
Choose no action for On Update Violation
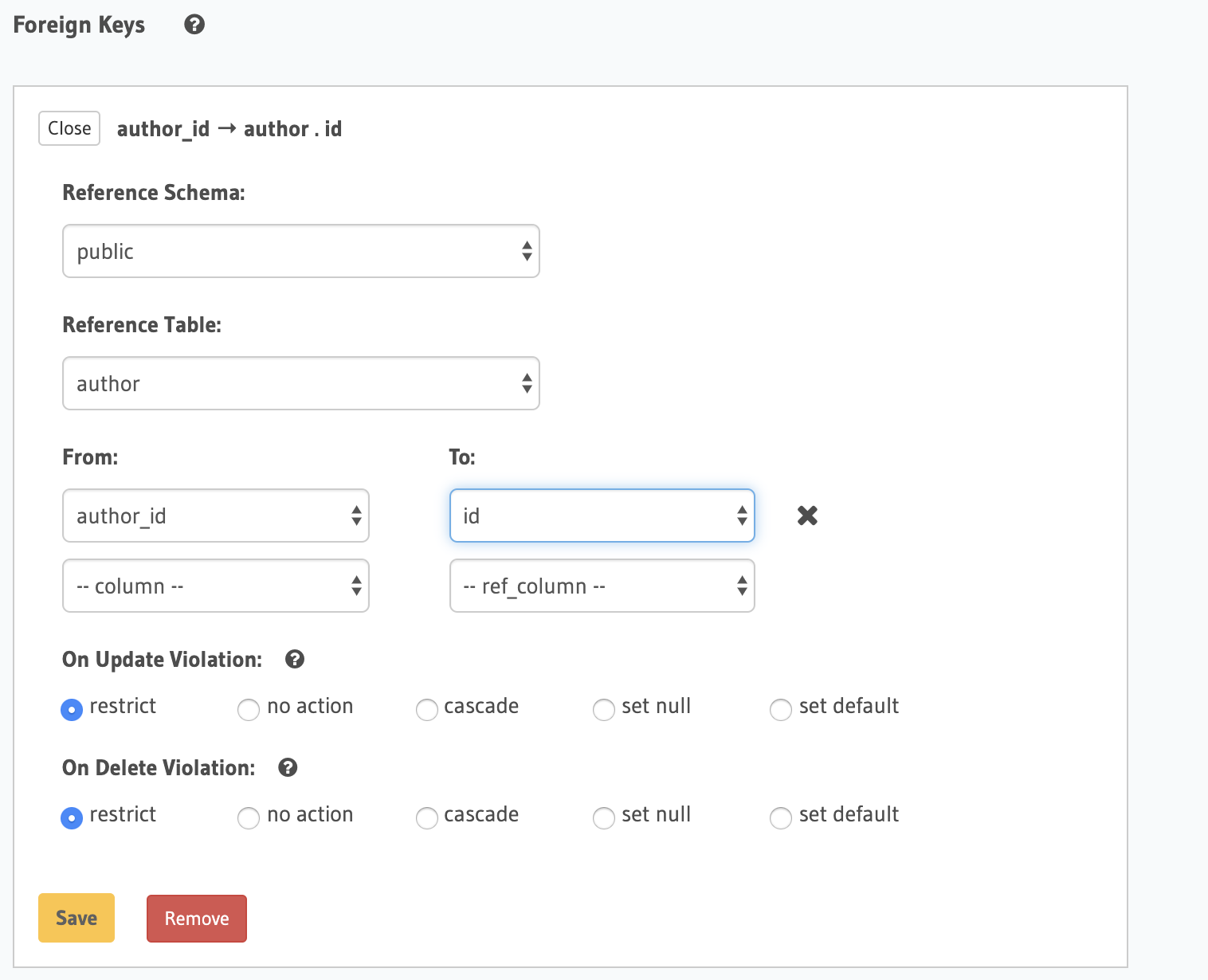[249, 709]
